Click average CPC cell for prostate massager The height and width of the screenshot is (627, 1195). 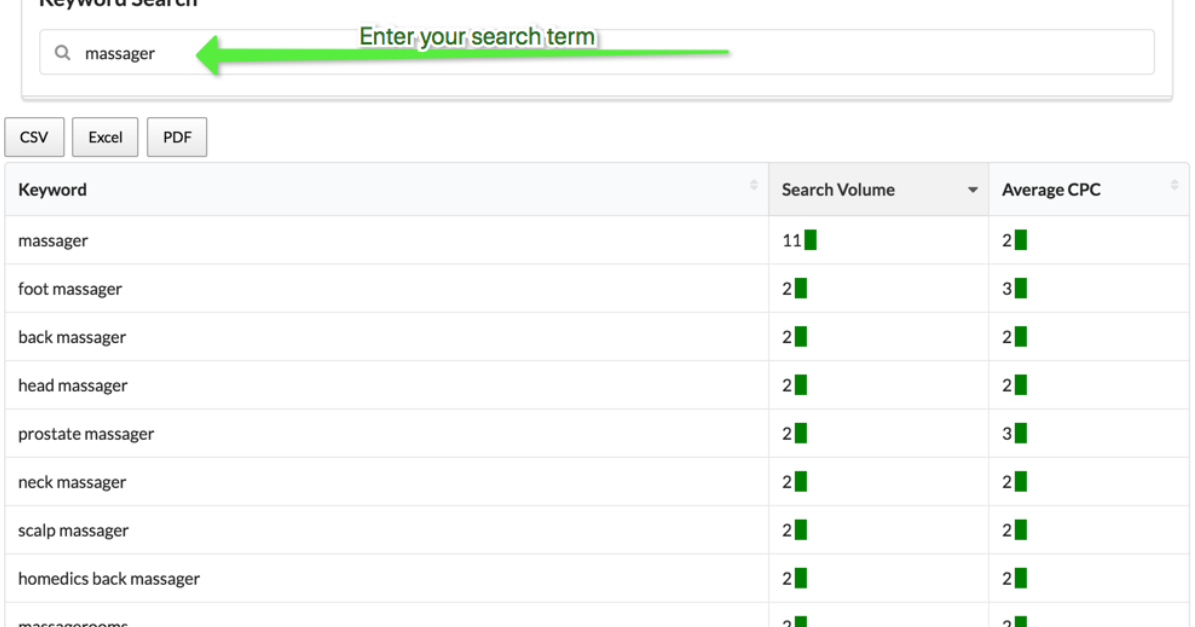point(1089,433)
